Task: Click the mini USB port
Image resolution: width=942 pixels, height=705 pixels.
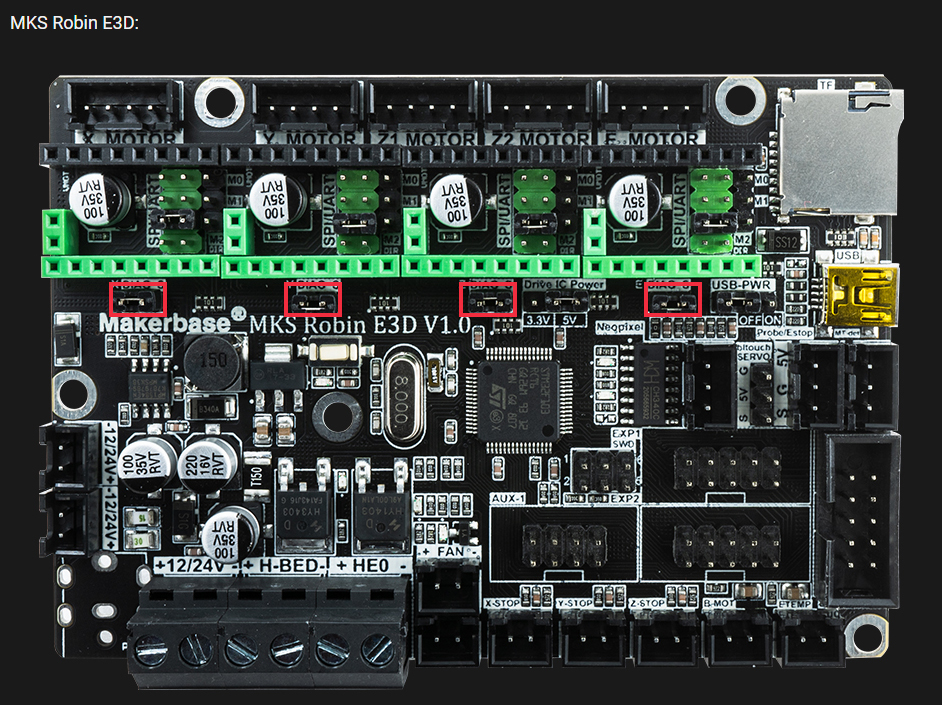Action: pyautogui.click(x=859, y=295)
